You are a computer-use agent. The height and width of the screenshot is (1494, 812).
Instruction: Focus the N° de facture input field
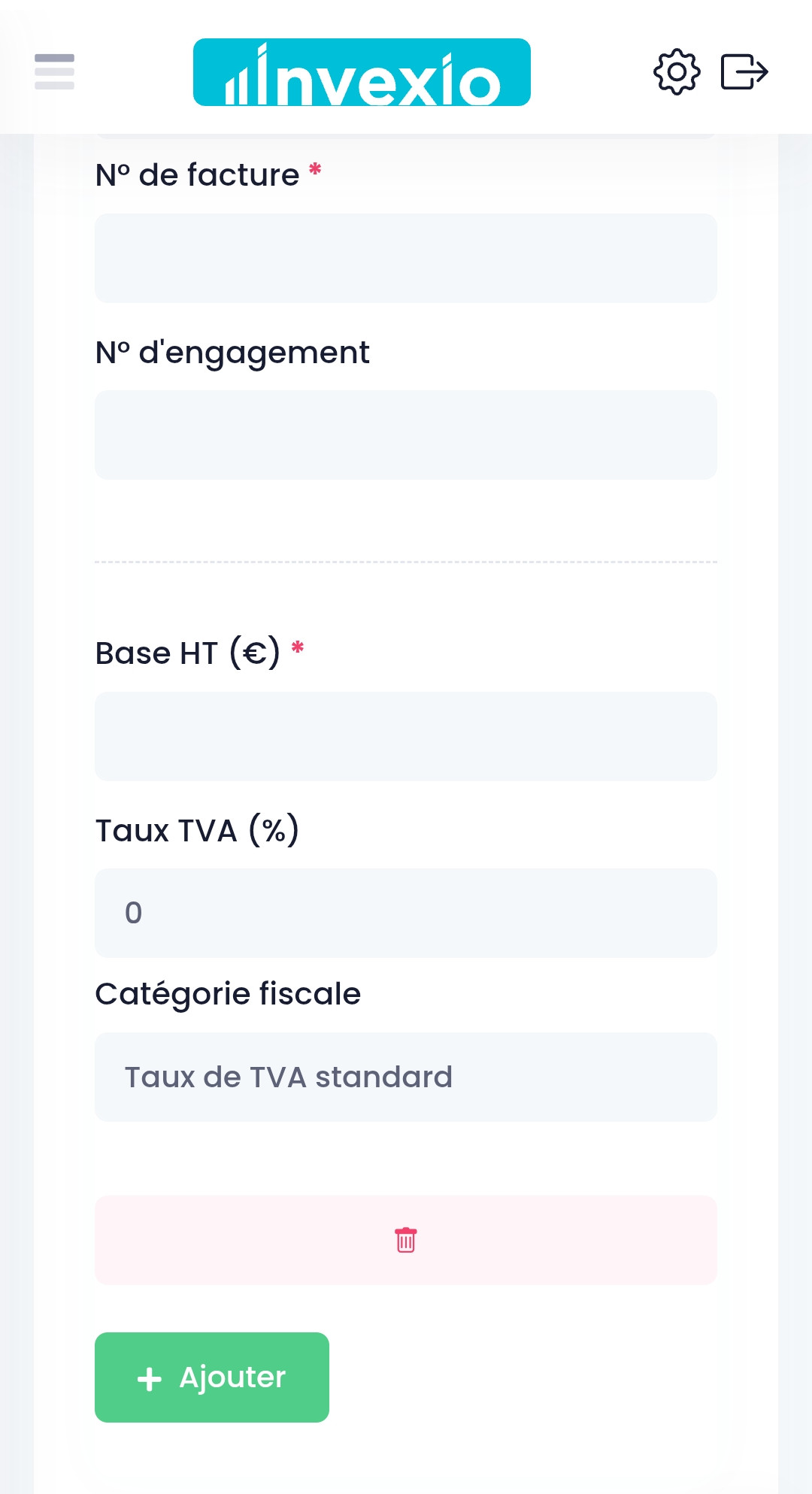click(405, 258)
